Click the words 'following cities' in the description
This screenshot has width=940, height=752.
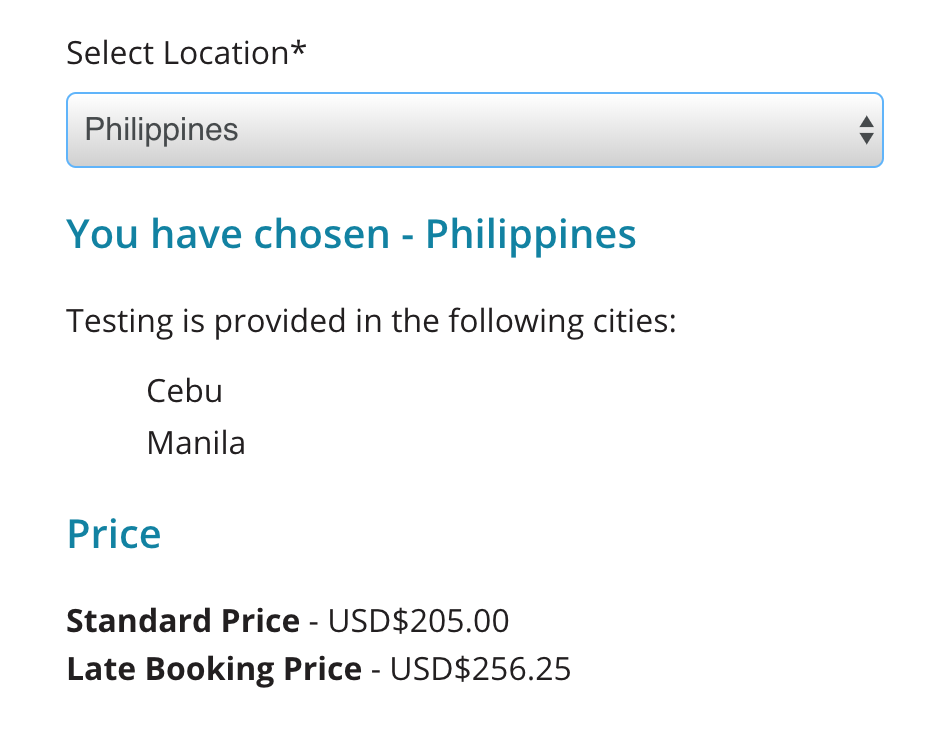(x=562, y=322)
